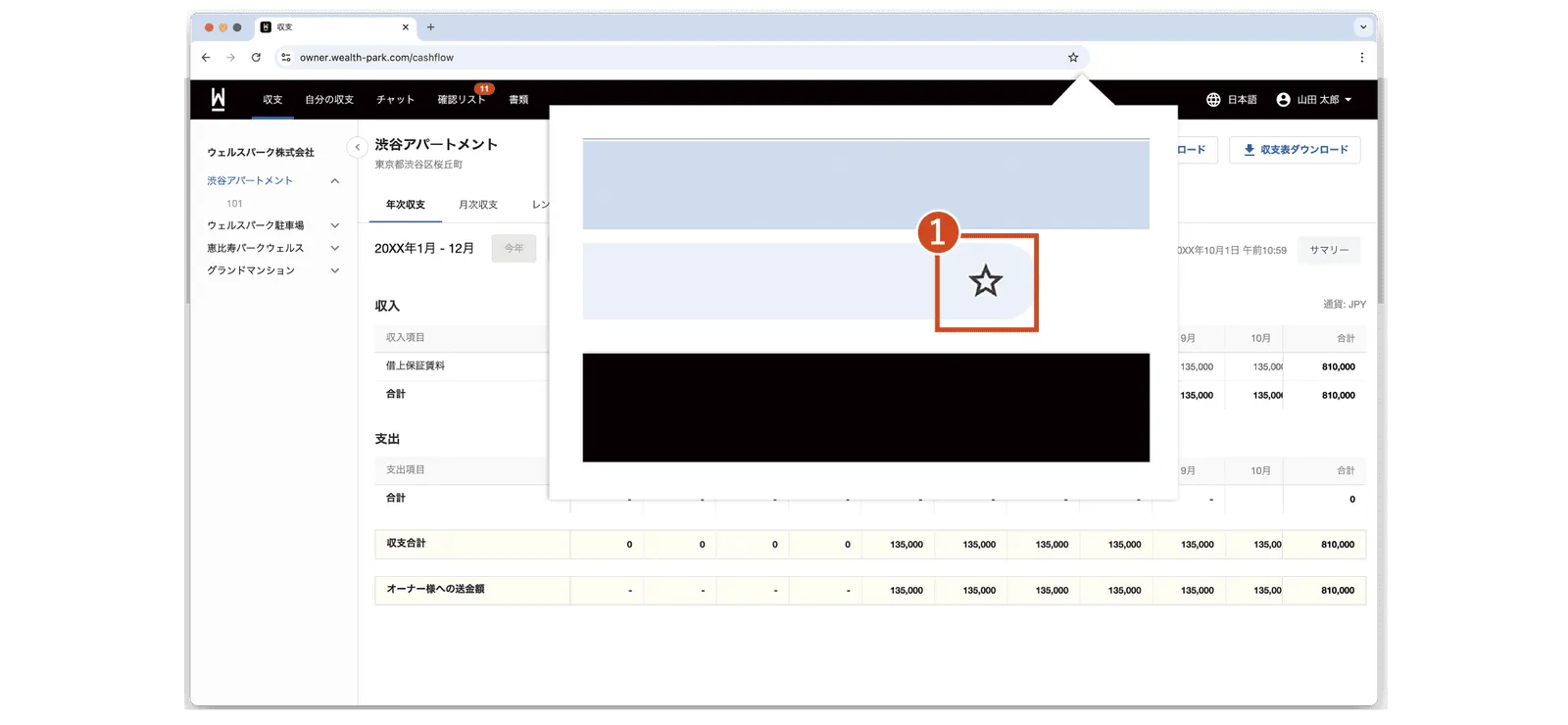Open a new browser tab
The height and width of the screenshot is (725, 1568).
point(430,27)
